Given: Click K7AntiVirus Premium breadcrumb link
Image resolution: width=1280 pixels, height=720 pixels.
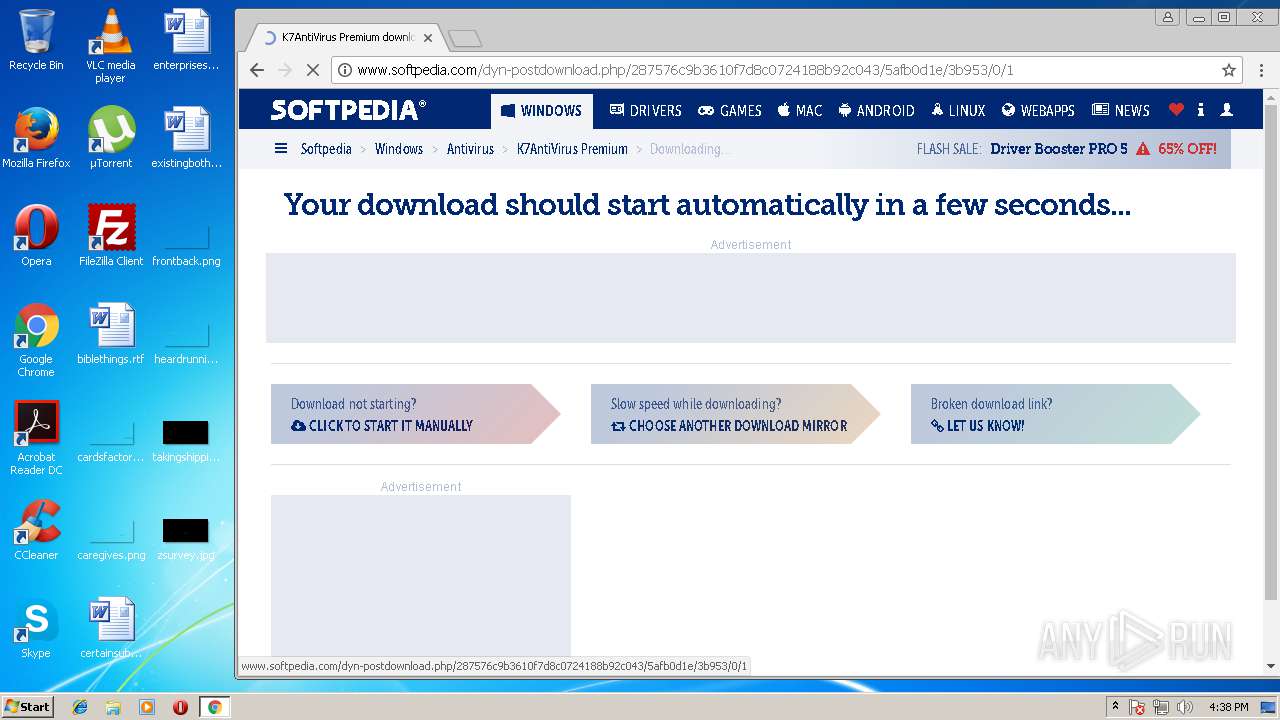Looking at the screenshot, I should coord(572,148).
